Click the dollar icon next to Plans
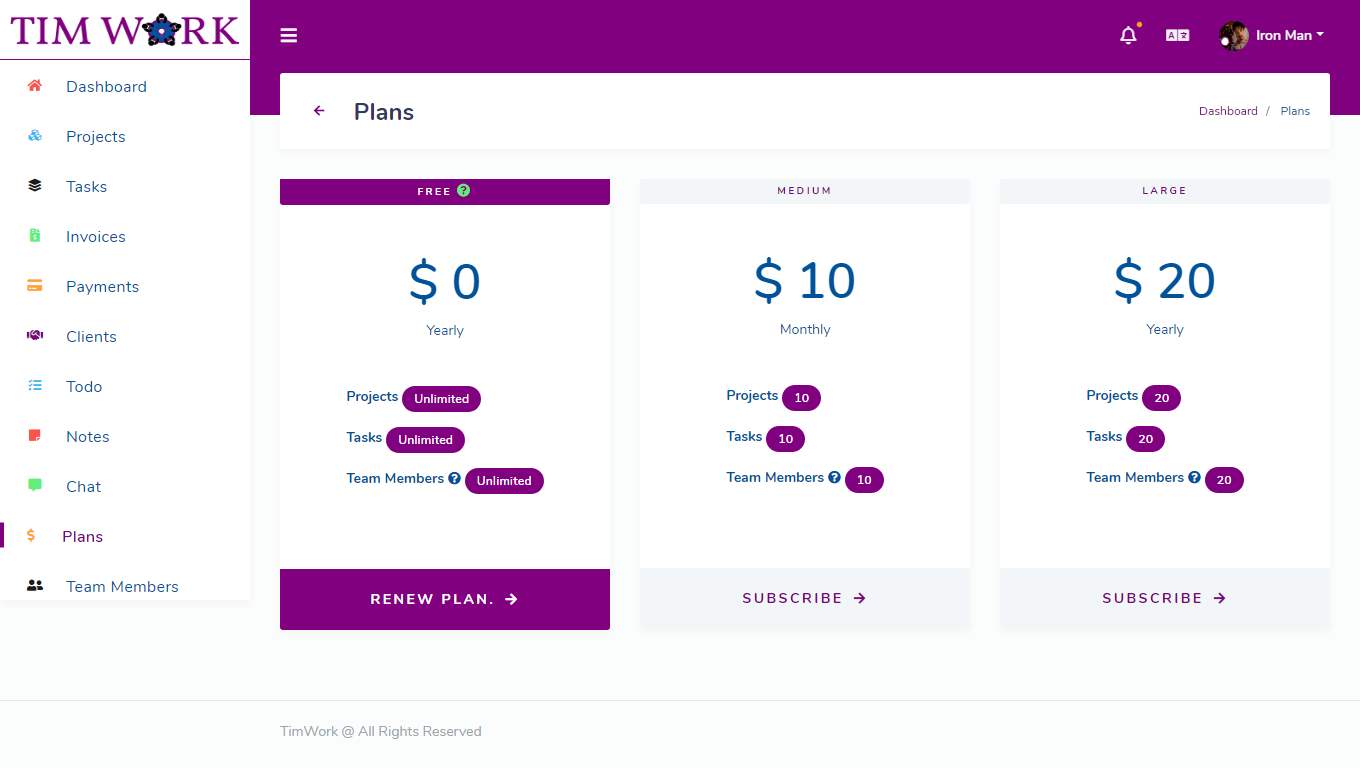The height and width of the screenshot is (768, 1360). coord(33,536)
